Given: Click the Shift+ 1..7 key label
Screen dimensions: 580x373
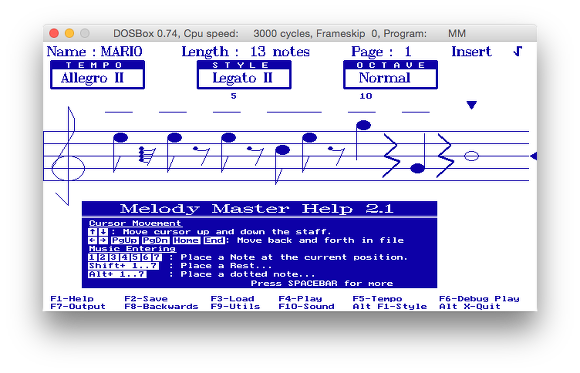Looking at the screenshot, I should [124, 266].
